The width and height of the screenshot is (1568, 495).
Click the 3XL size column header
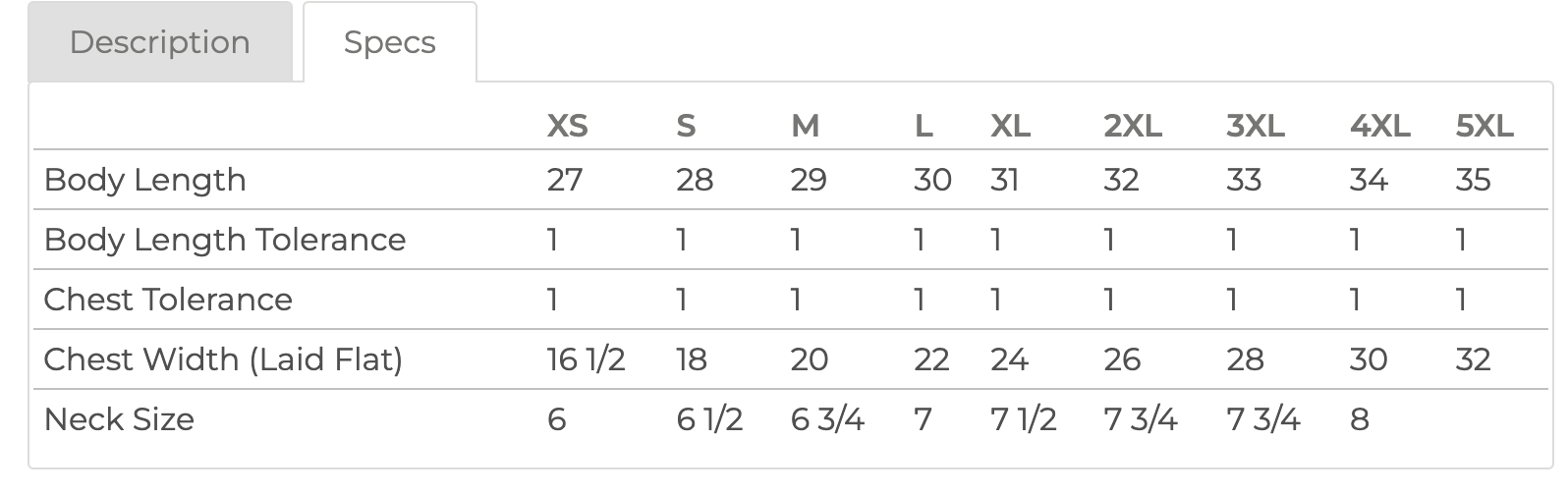click(x=1256, y=126)
